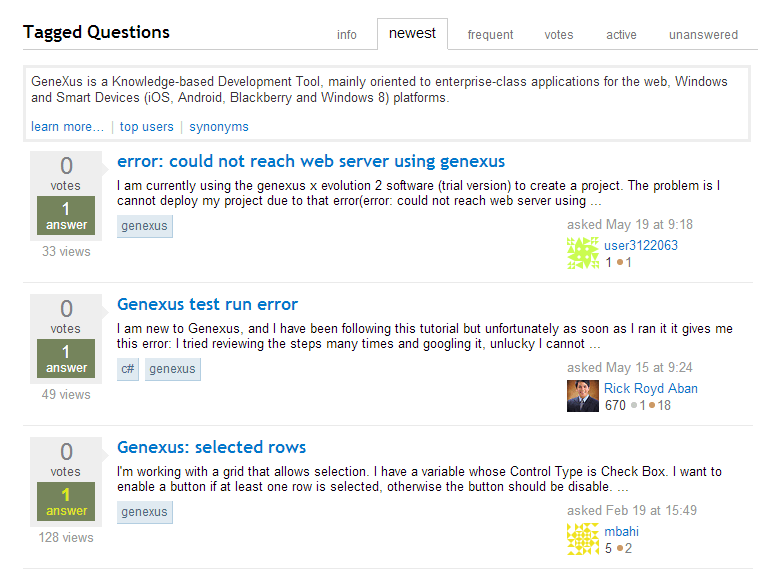The height and width of the screenshot is (579, 764).
Task: Click user3122063's green avatar icon
Action: click(x=583, y=253)
